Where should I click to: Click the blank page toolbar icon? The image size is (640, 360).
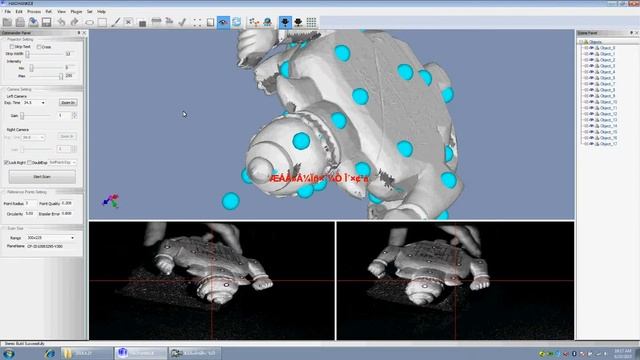pyautogui.click(x=210, y=22)
